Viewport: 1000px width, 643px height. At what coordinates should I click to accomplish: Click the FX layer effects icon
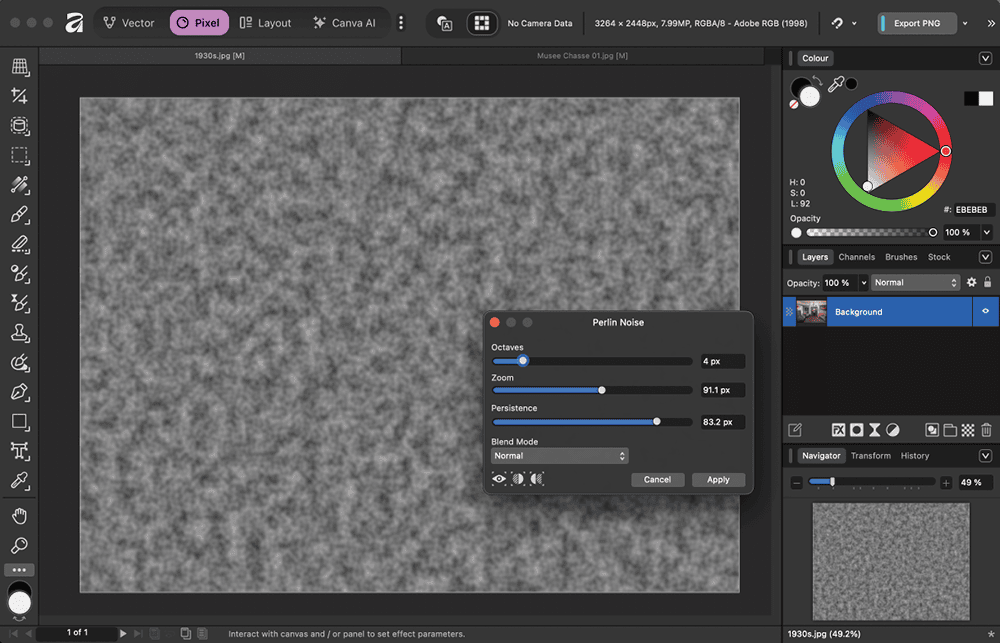coord(838,430)
